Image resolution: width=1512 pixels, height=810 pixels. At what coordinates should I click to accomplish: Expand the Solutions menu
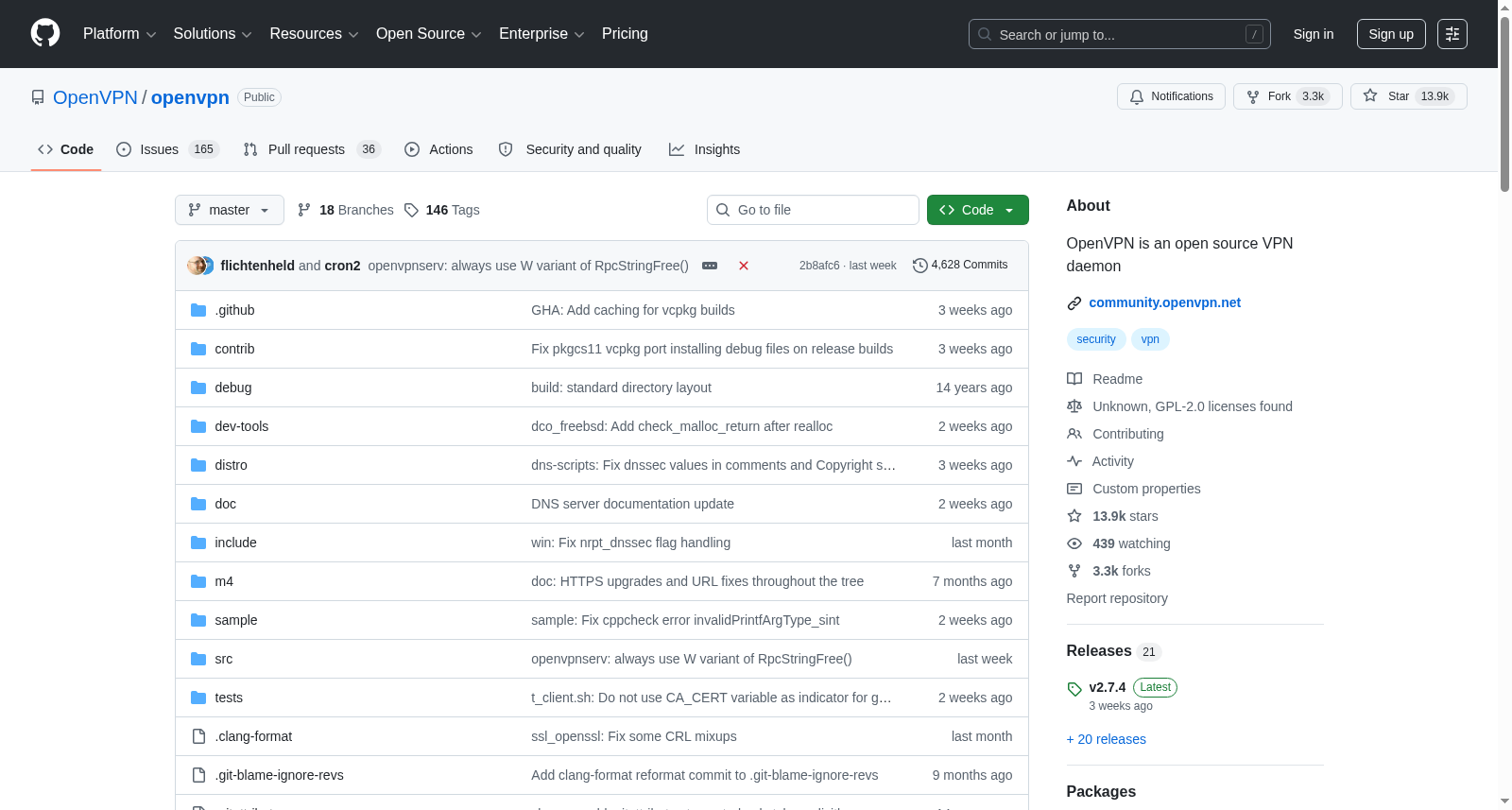pyautogui.click(x=213, y=34)
